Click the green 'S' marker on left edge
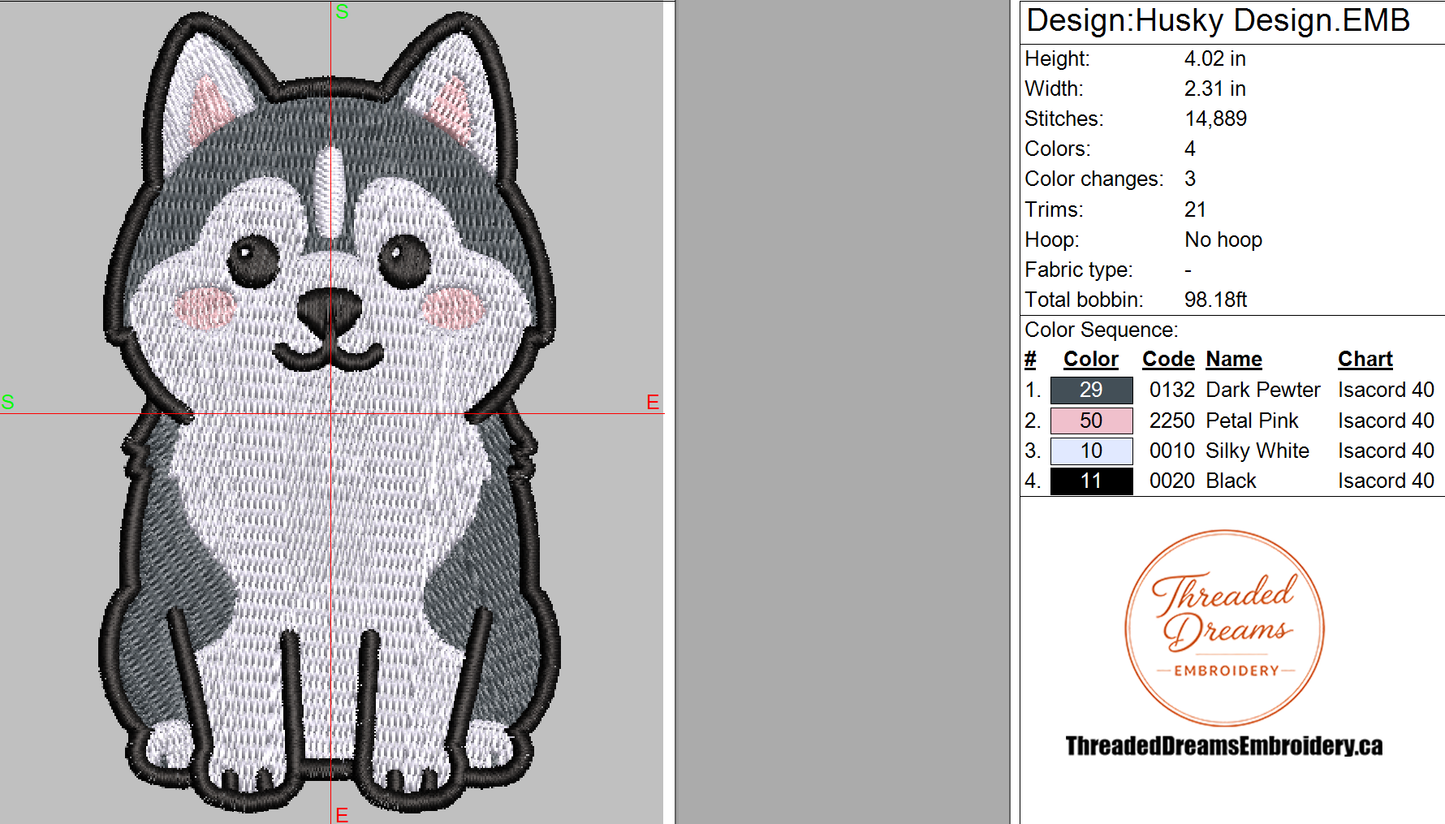1445x824 pixels. [8, 402]
